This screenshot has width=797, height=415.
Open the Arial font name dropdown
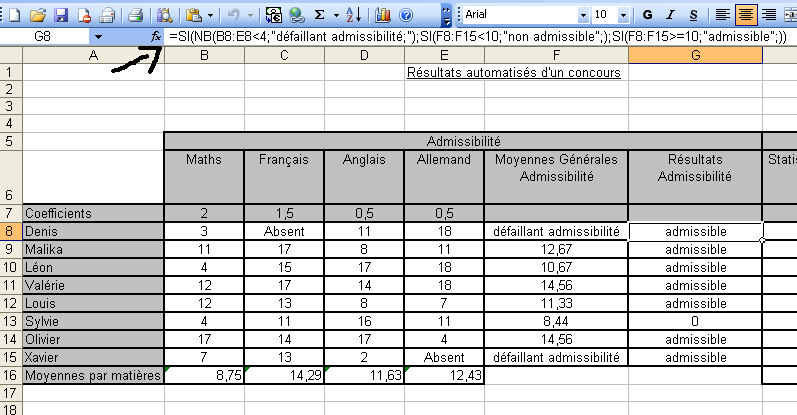(x=583, y=15)
